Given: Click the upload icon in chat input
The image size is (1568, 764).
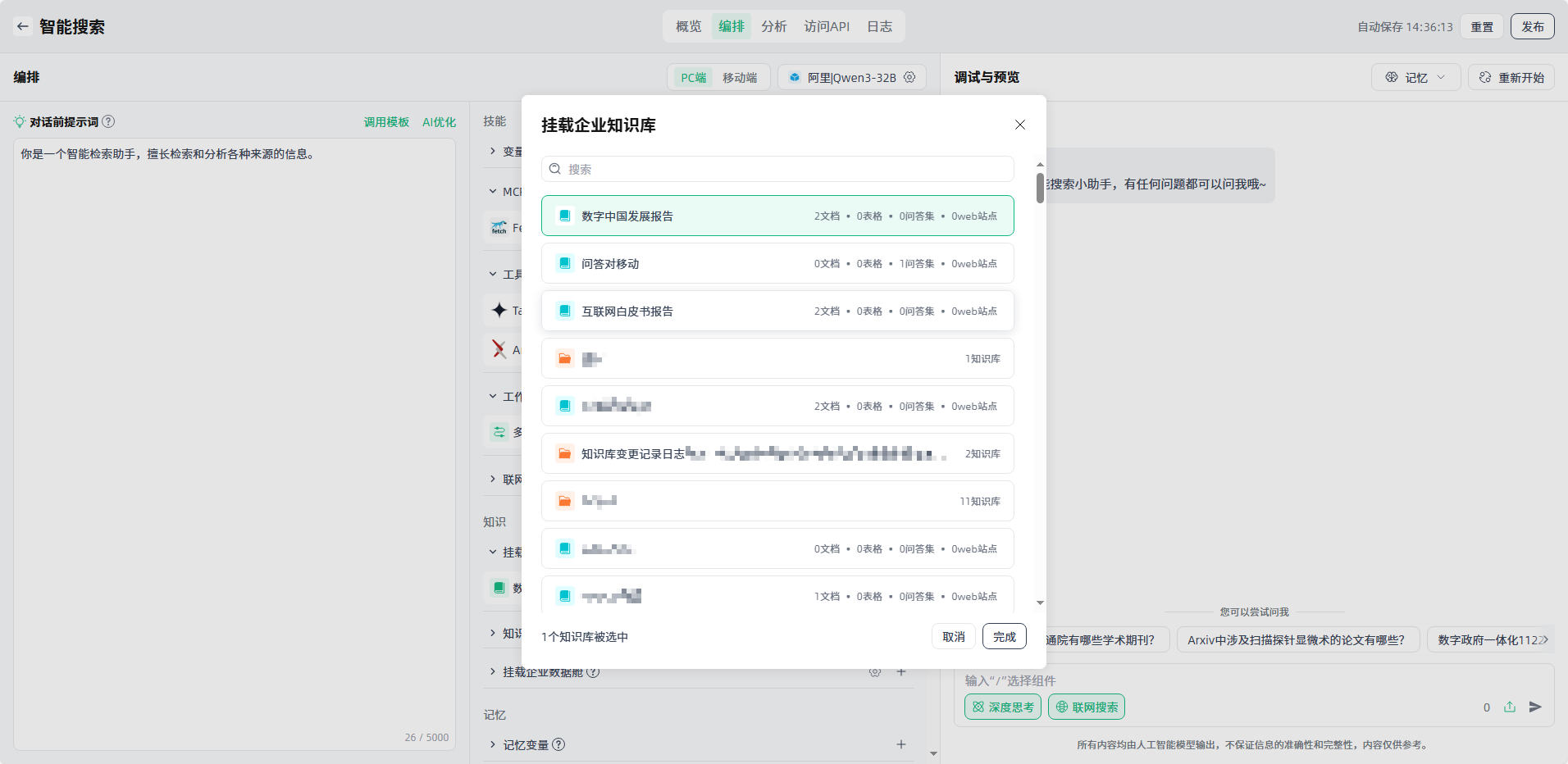Looking at the screenshot, I should point(1510,707).
